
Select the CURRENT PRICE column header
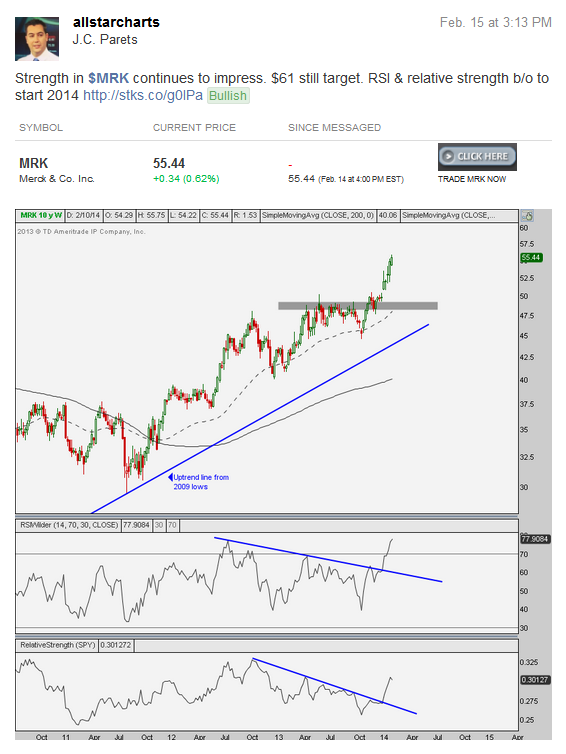coord(194,128)
